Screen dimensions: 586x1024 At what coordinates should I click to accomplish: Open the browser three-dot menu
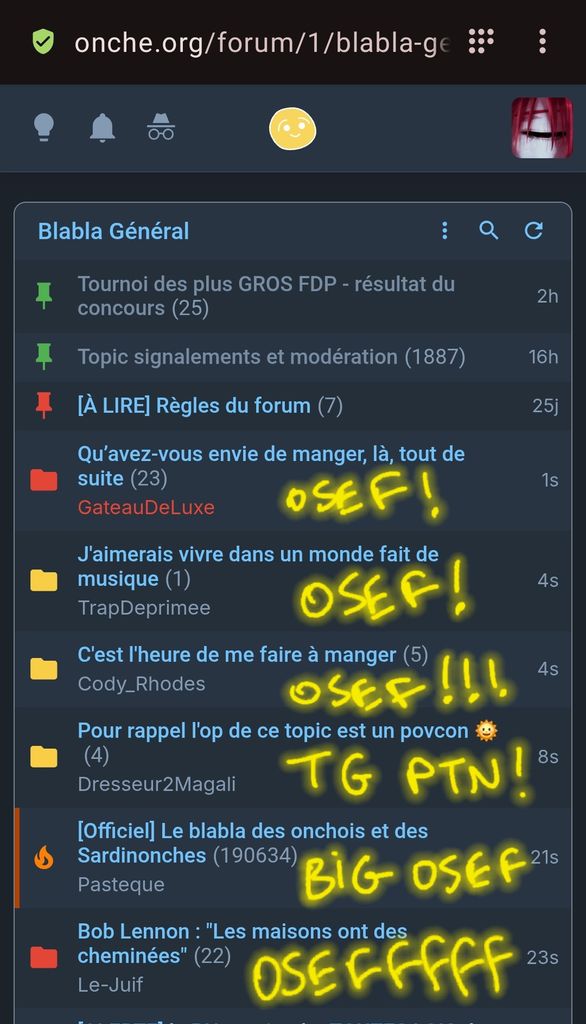542,42
